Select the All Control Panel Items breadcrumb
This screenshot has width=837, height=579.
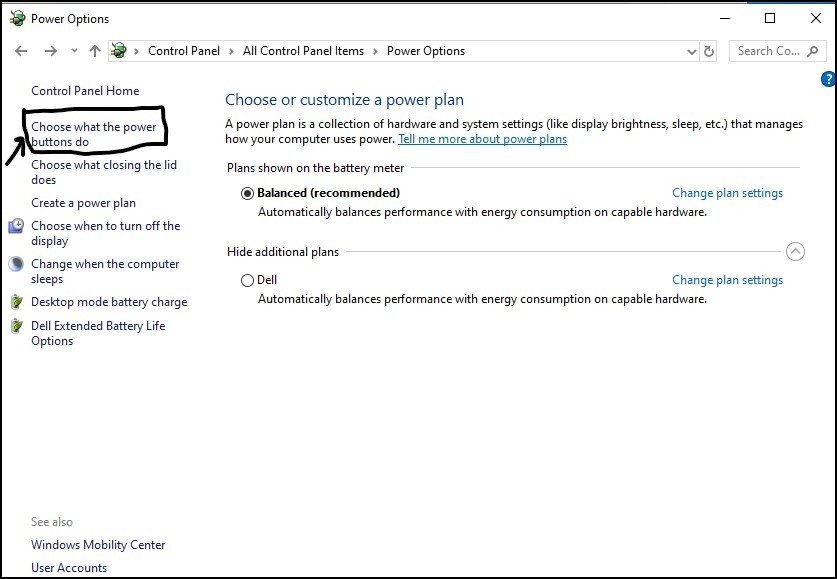pos(303,51)
